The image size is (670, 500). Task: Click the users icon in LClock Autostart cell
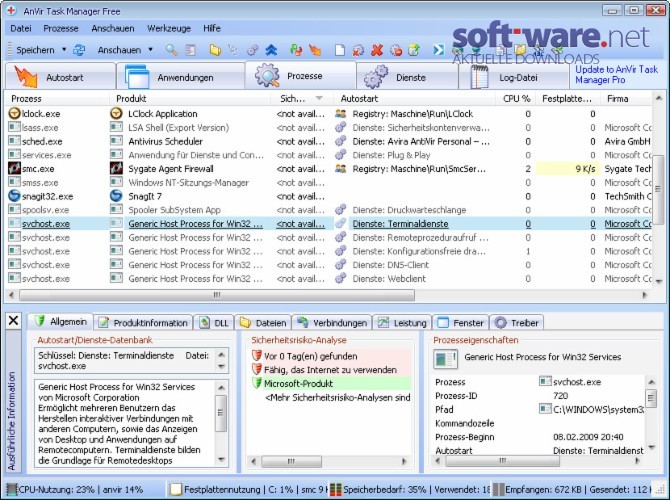coord(341,114)
